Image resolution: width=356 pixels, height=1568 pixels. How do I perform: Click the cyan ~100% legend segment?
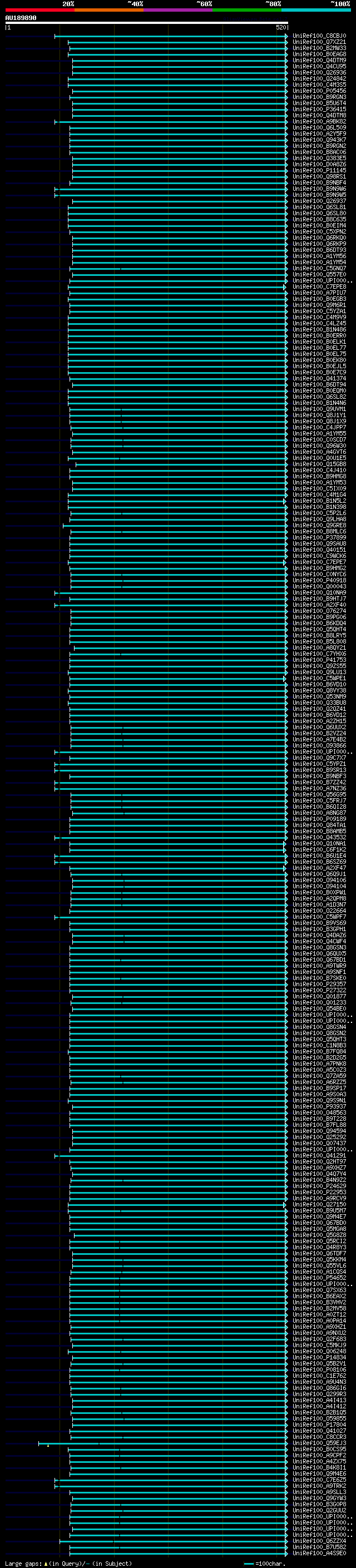click(x=316, y=10)
